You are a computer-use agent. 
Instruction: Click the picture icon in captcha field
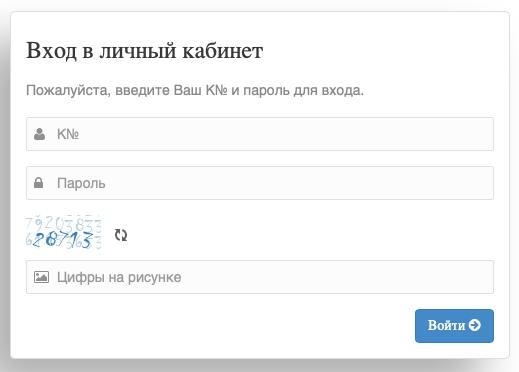41,277
